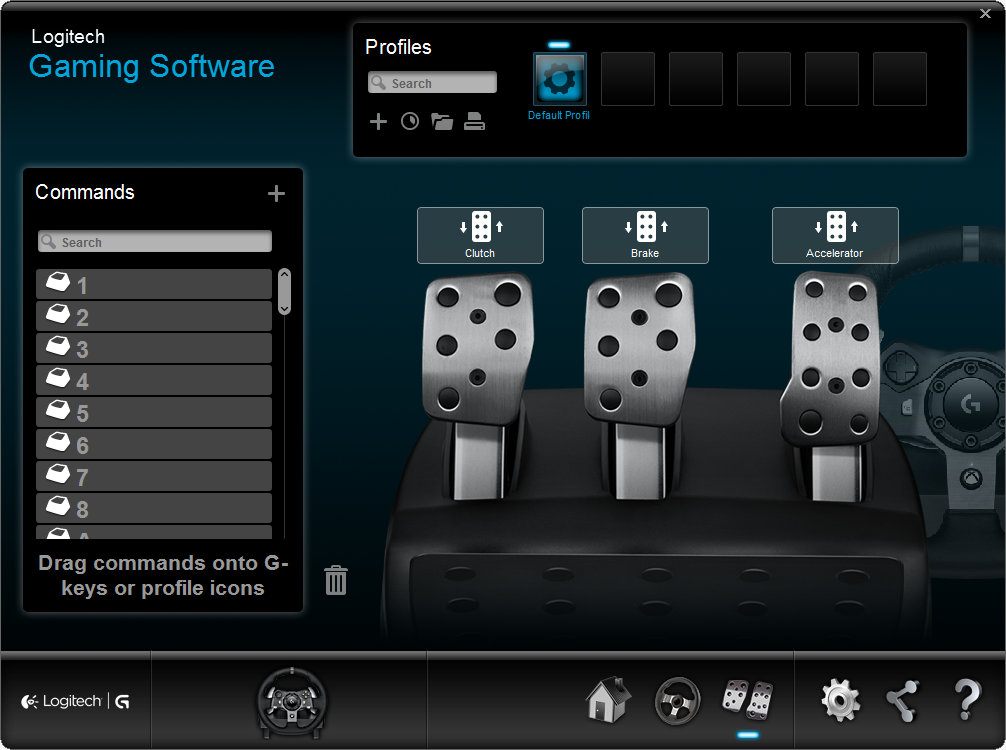Select the Default Profile icon
This screenshot has width=1006, height=750.
coord(560,80)
